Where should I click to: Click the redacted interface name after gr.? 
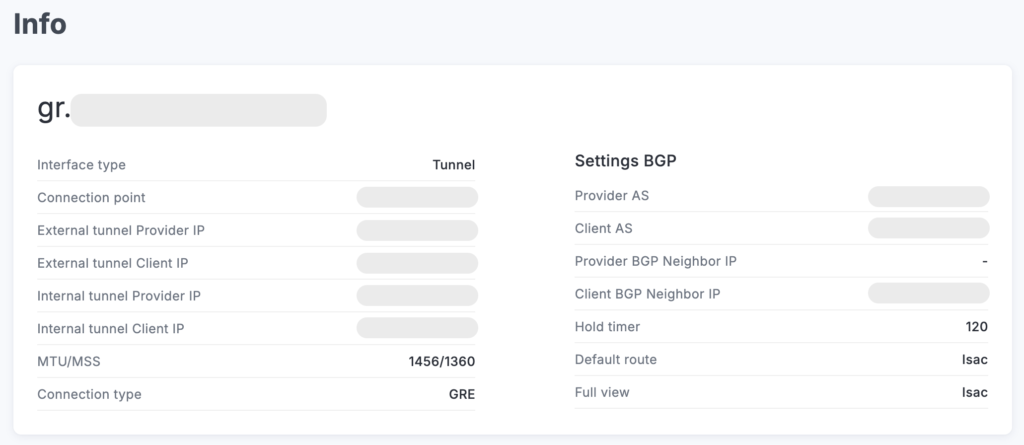pos(199,110)
